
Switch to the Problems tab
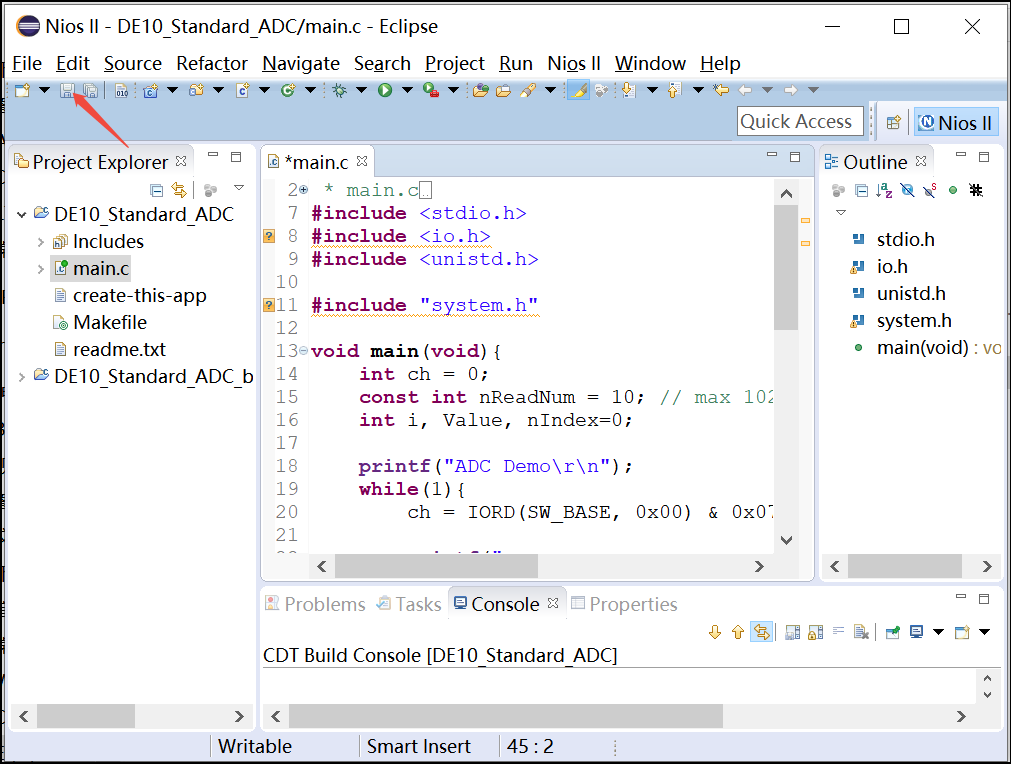click(315, 604)
